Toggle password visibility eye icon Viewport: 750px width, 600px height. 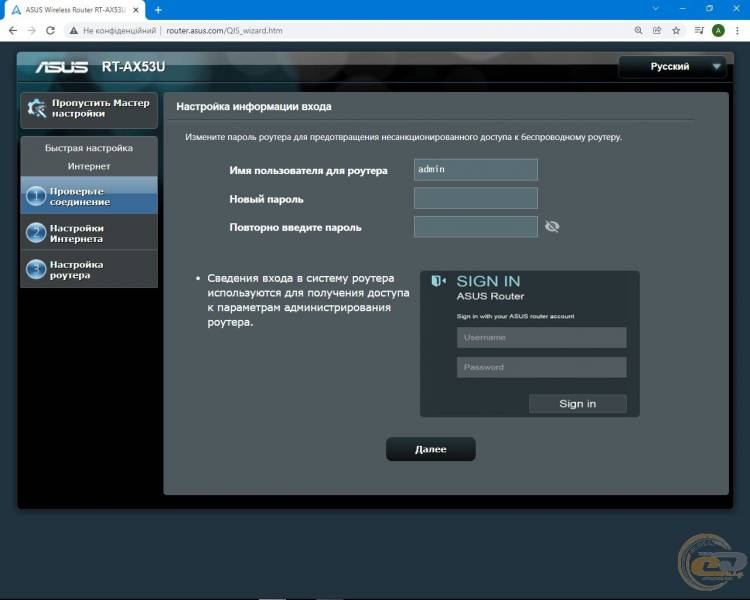(552, 226)
